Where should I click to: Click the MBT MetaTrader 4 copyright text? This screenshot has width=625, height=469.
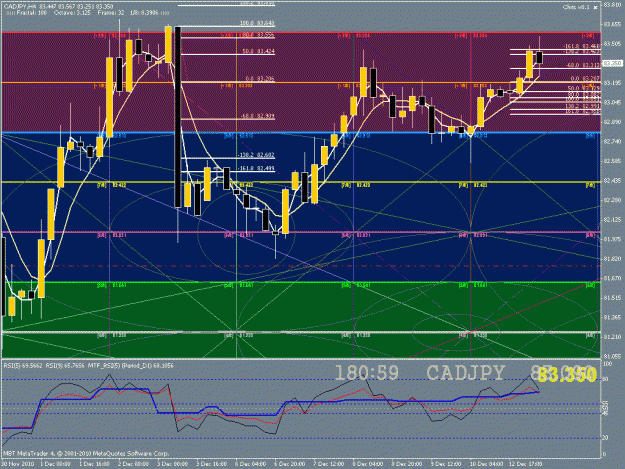click(x=86, y=453)
